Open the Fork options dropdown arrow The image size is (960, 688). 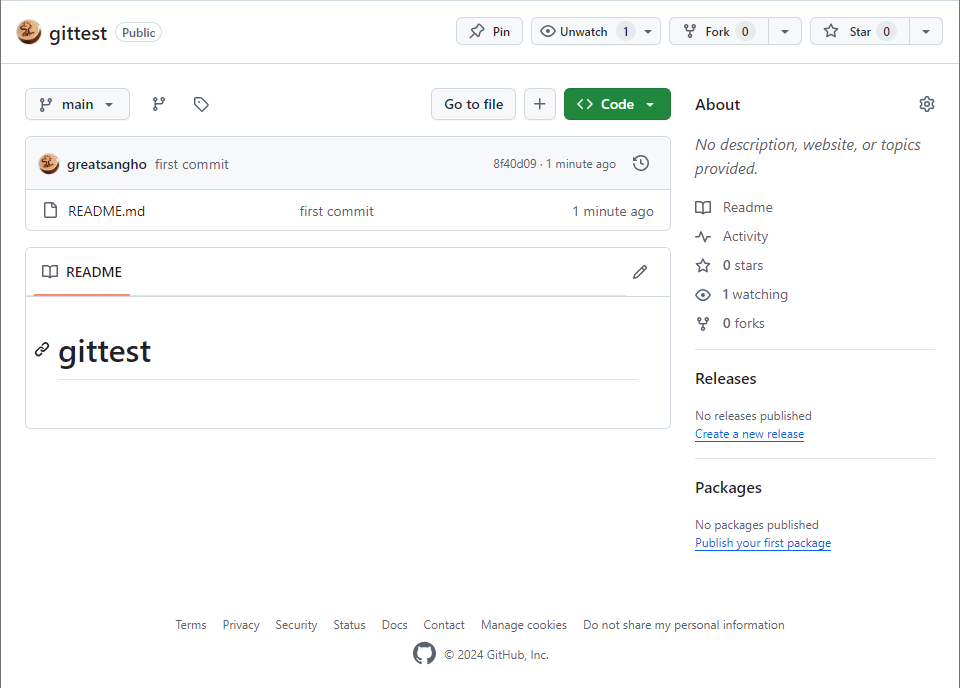tap(785, 31)
